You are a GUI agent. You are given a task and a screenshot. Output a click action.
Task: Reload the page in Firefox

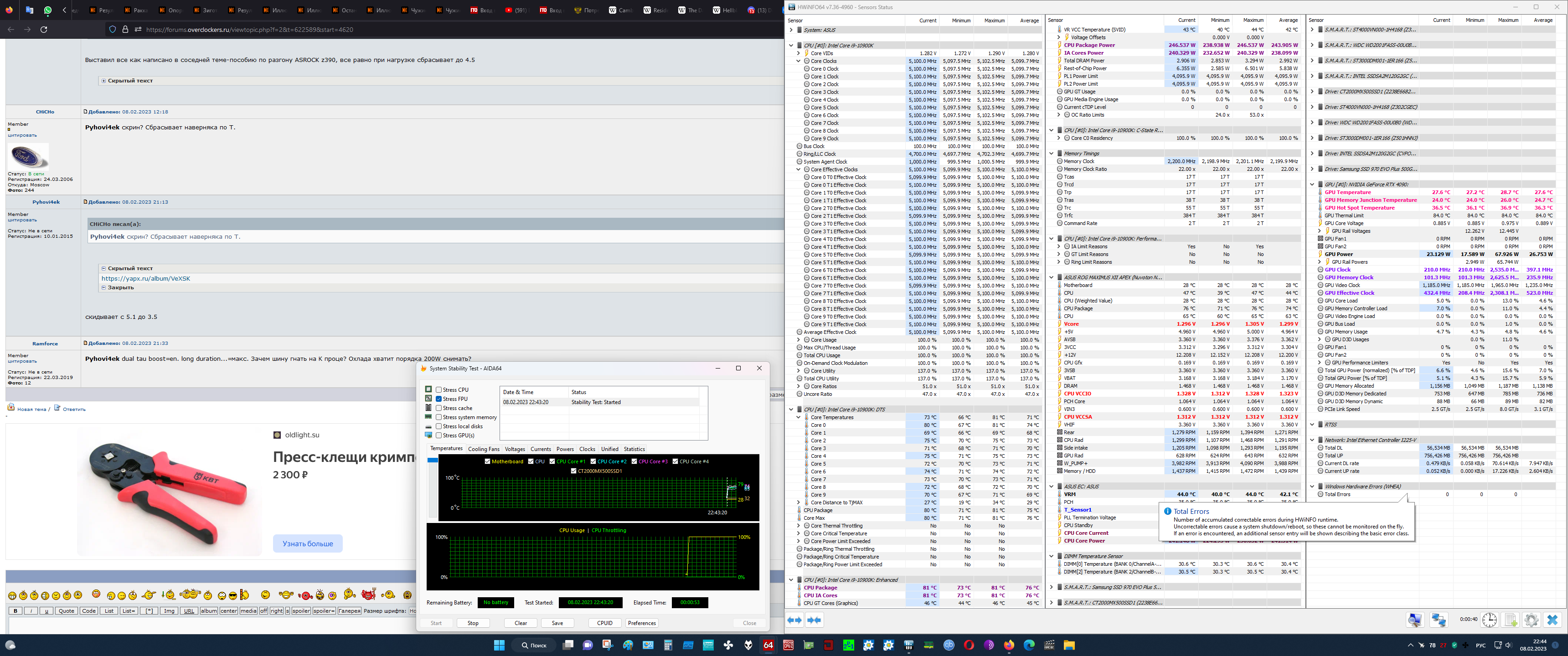pos(44,29)
